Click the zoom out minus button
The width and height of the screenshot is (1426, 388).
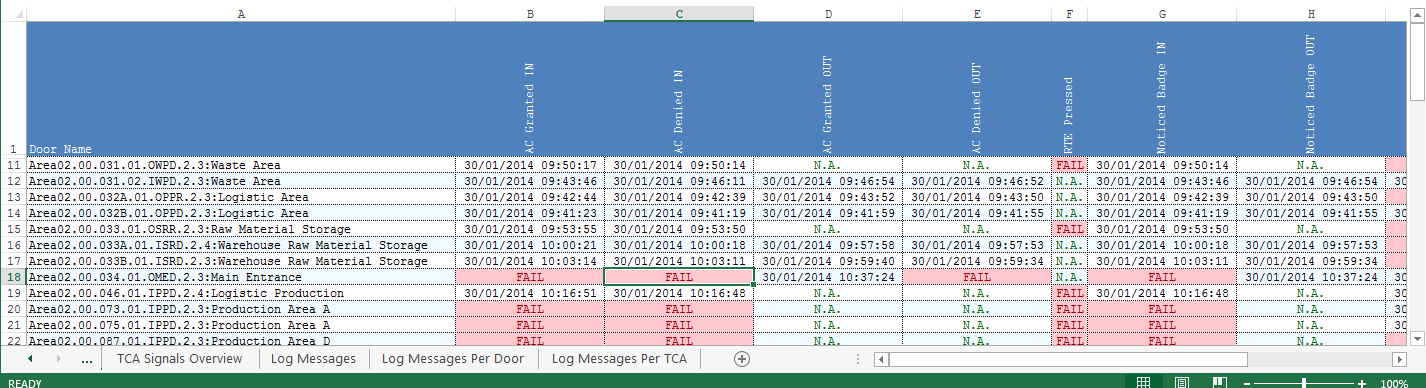[1246, 383]
